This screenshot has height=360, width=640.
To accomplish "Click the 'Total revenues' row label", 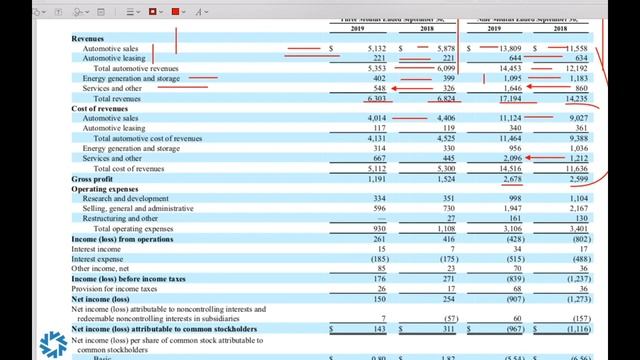I will (117, 99).
